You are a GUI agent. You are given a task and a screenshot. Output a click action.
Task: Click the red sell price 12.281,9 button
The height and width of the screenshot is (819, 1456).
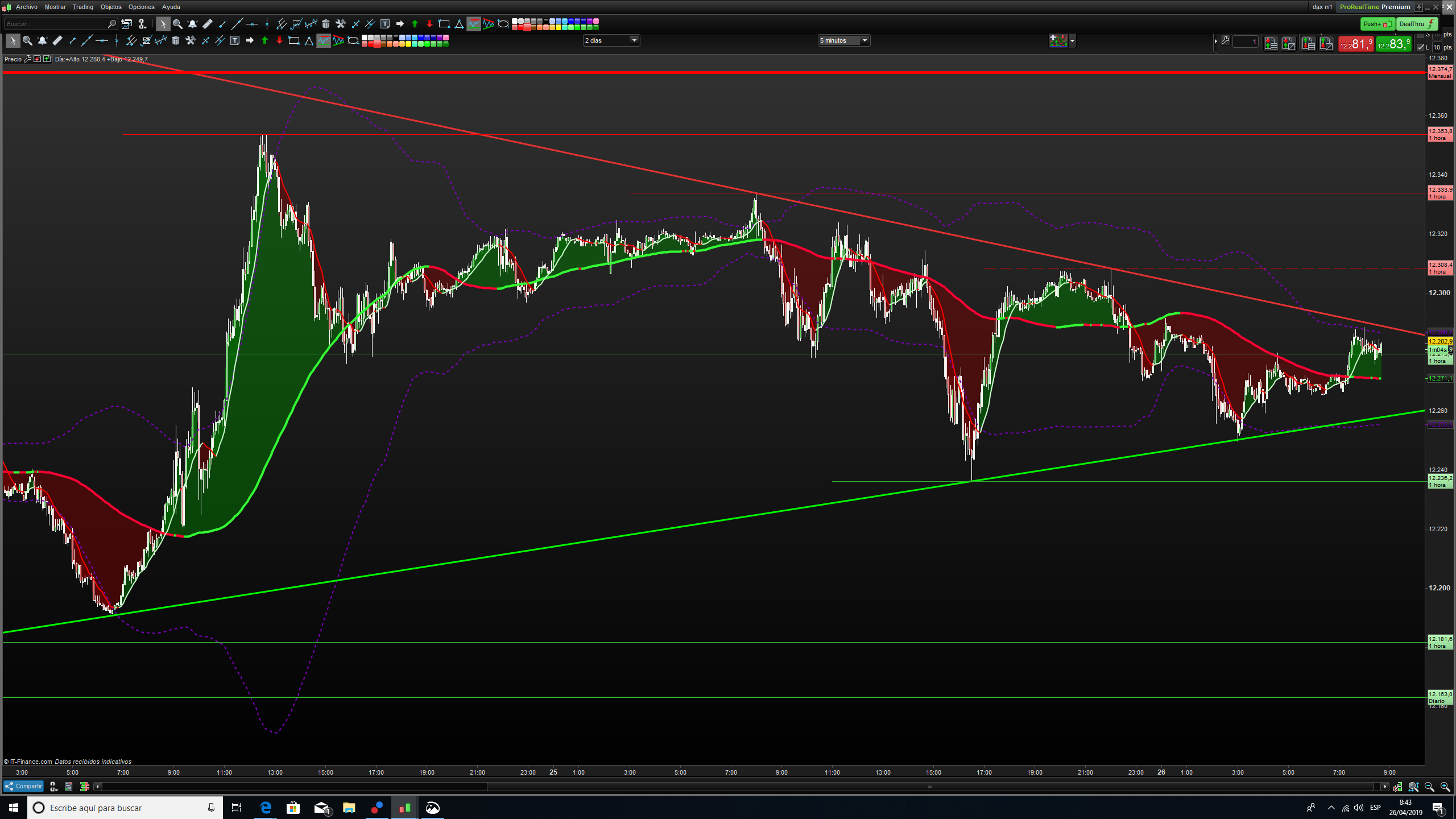tap(1355, 44)
